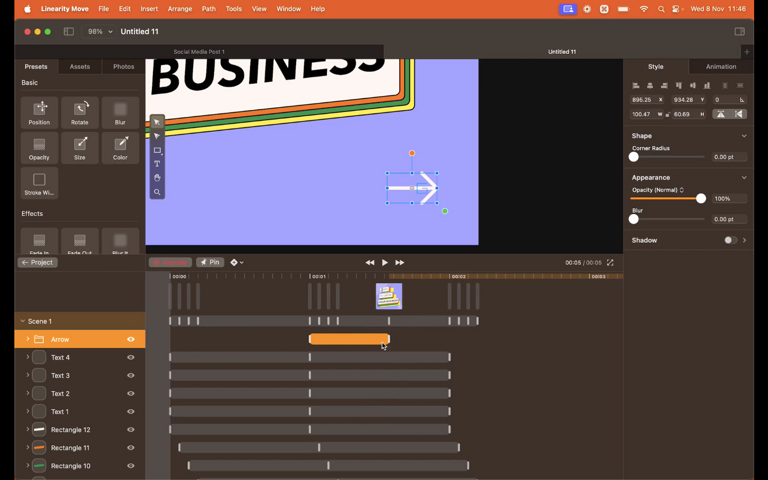Fast forward to the end of animation
Viewport: 768px width, 480px height.
coord(400,263)
